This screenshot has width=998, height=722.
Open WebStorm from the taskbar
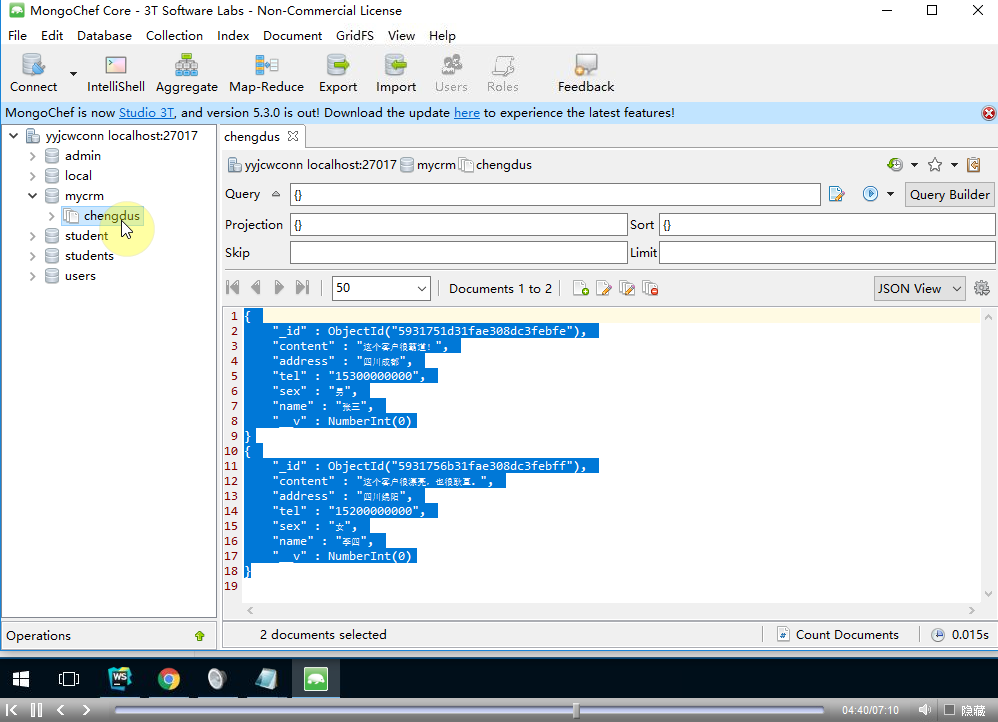pyautogui.click(x=120, y=680)
